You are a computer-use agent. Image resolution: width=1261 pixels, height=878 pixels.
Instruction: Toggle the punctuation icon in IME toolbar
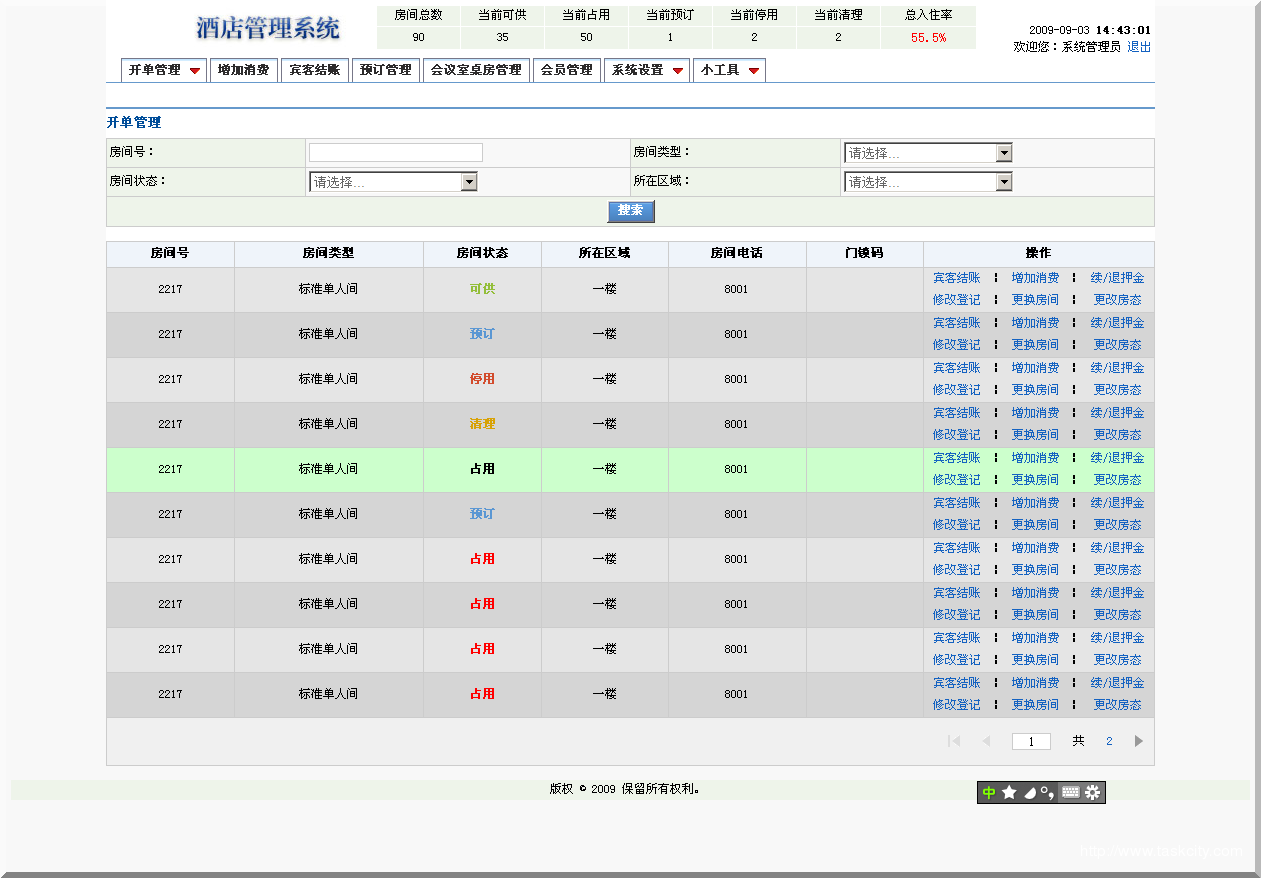(1048, 792)
